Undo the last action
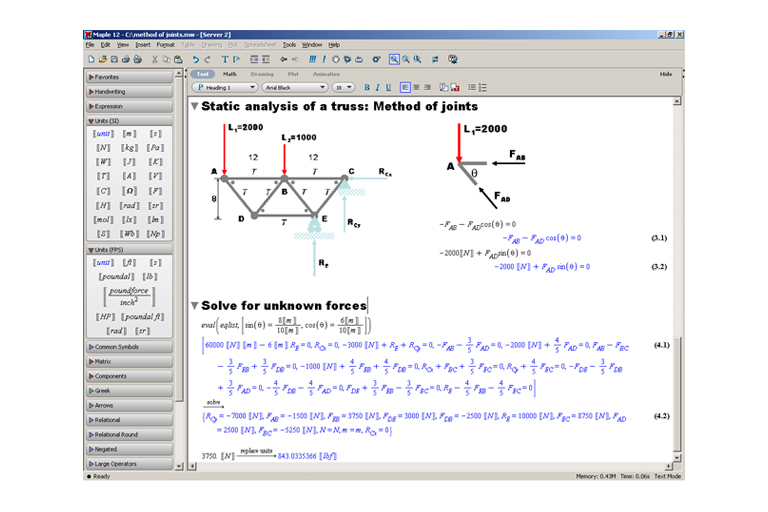The height and width of the screenshot is (512, 768). click(195, 59)
